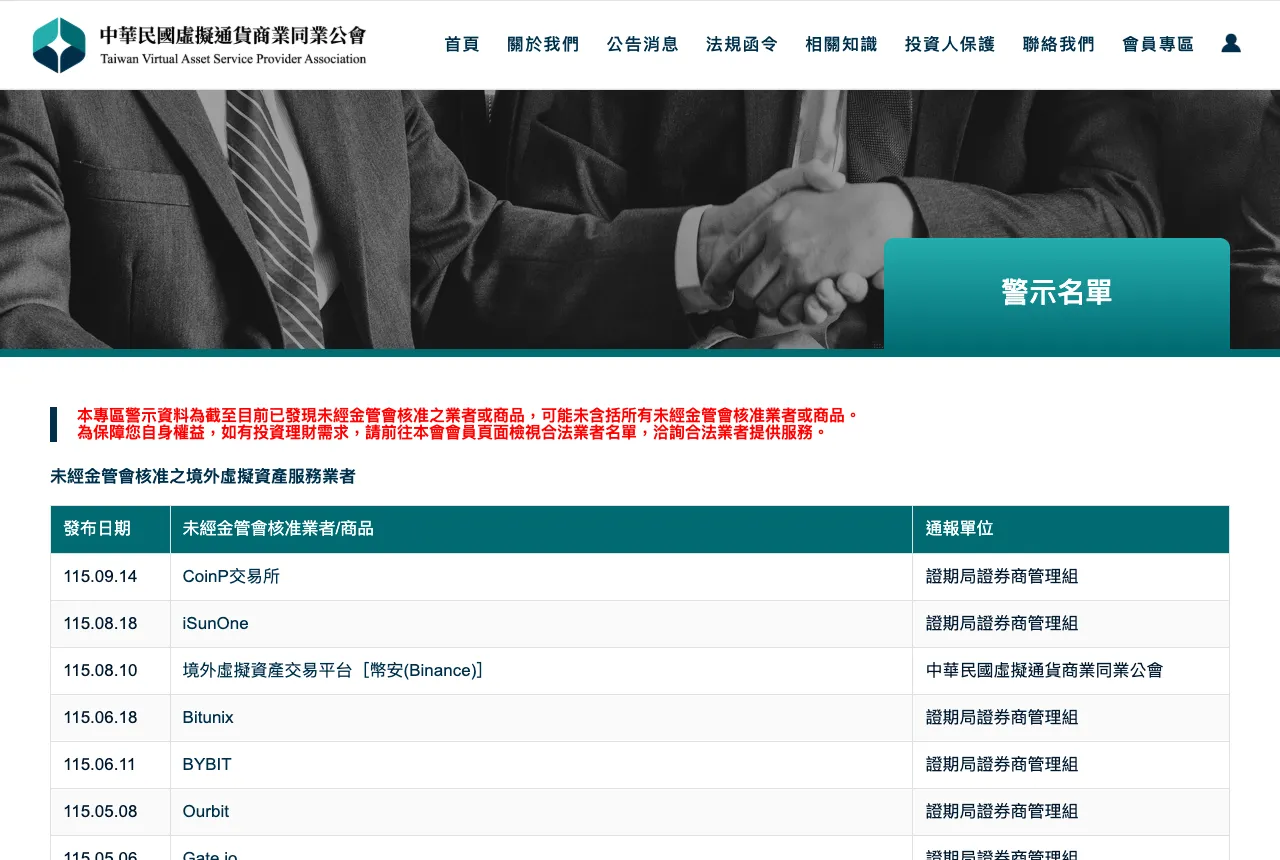Open the 關於我們 menu
The image size is (1280, 860).
click(x=543, y=44)
